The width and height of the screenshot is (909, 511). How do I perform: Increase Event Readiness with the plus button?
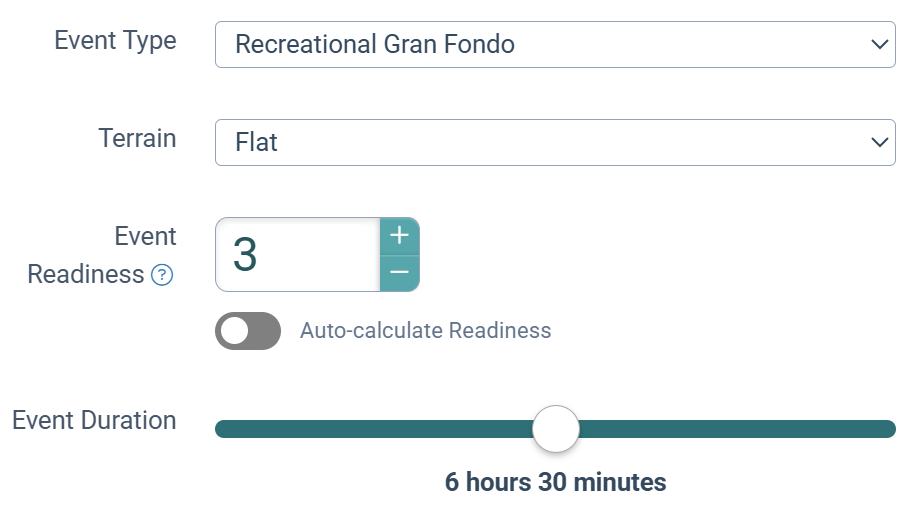pyautogui.click(x=399, y=236)
